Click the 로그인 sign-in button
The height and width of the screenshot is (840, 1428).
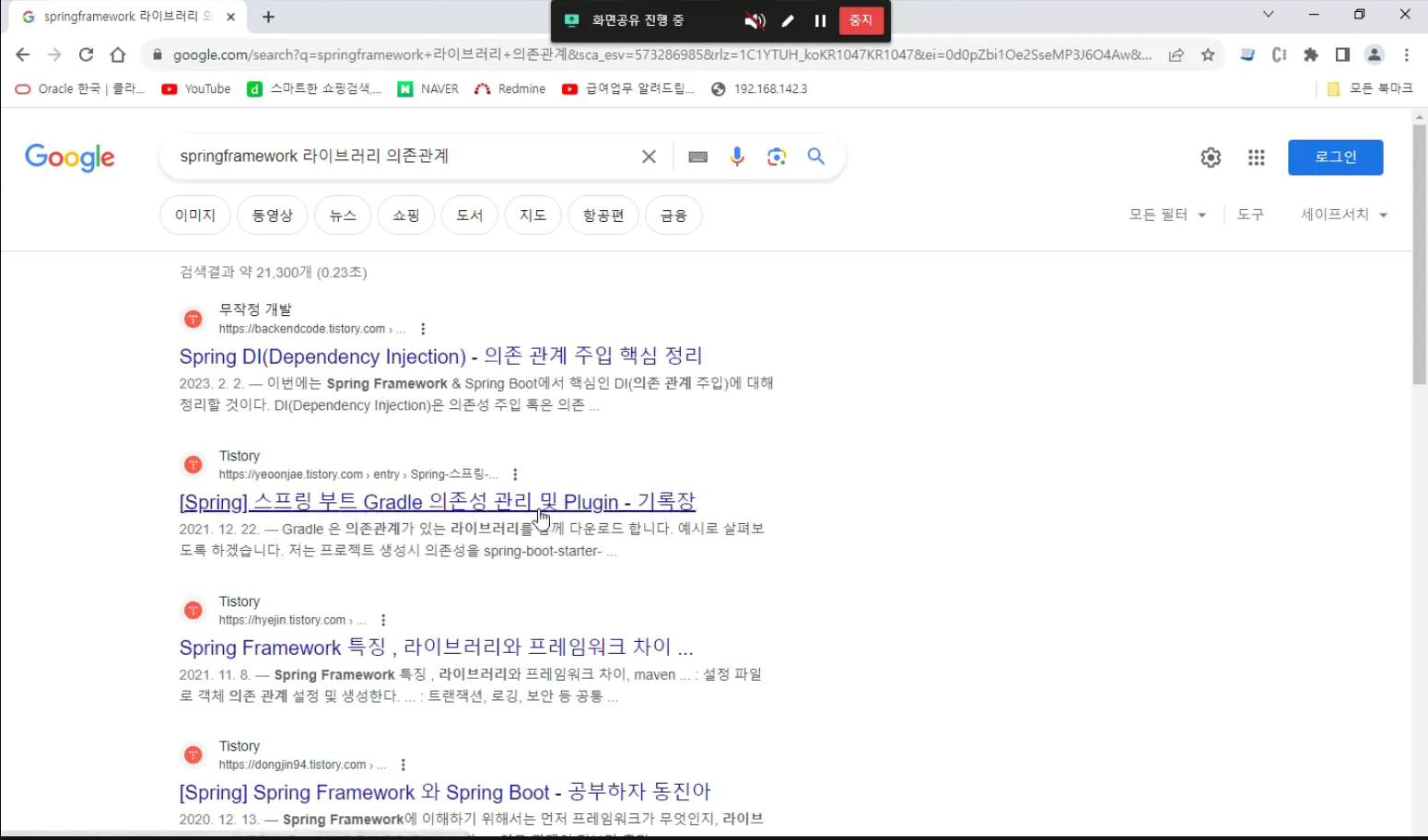(1336, 157)
